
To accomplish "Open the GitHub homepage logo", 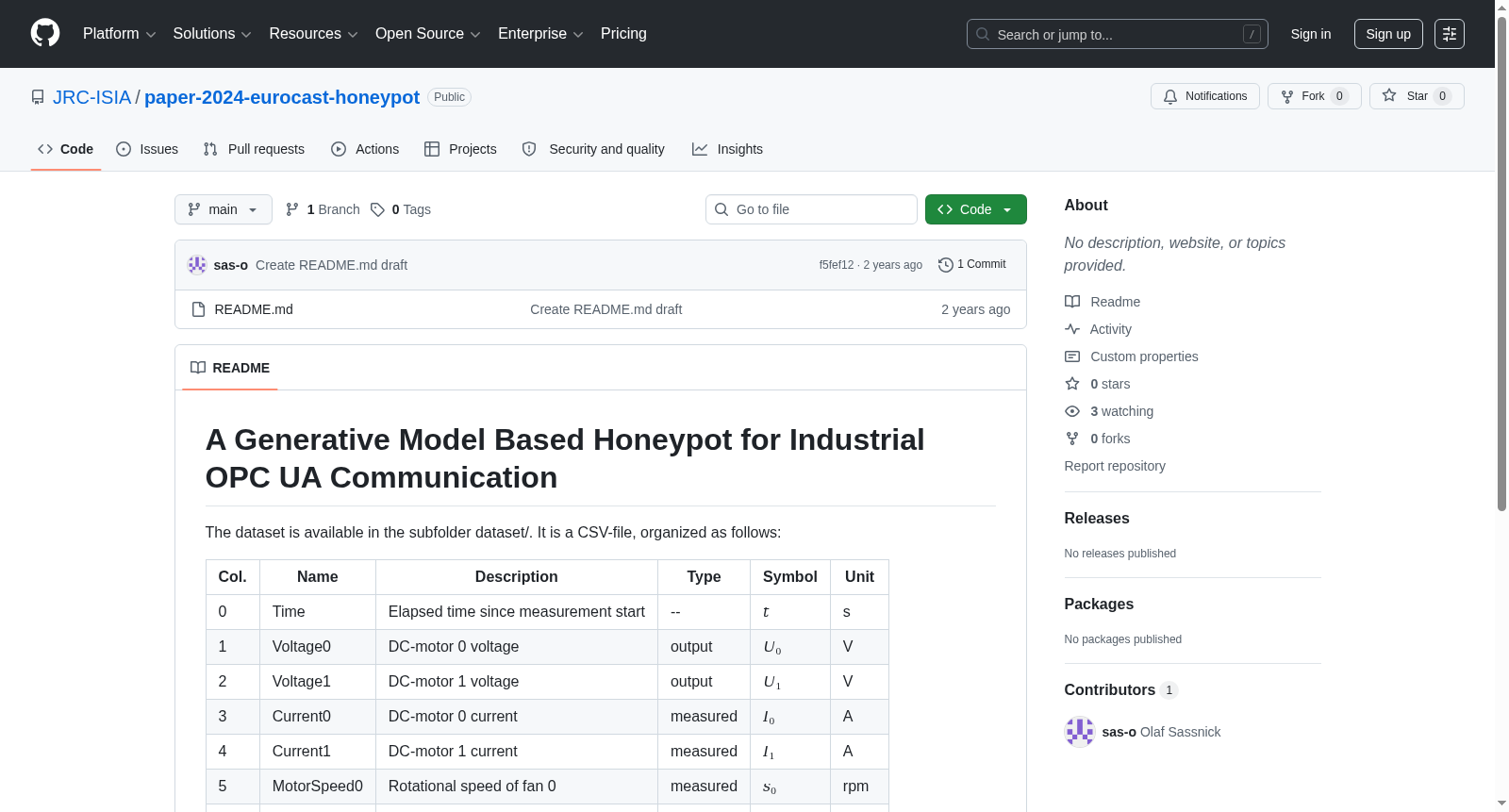I will coord(45,33).
